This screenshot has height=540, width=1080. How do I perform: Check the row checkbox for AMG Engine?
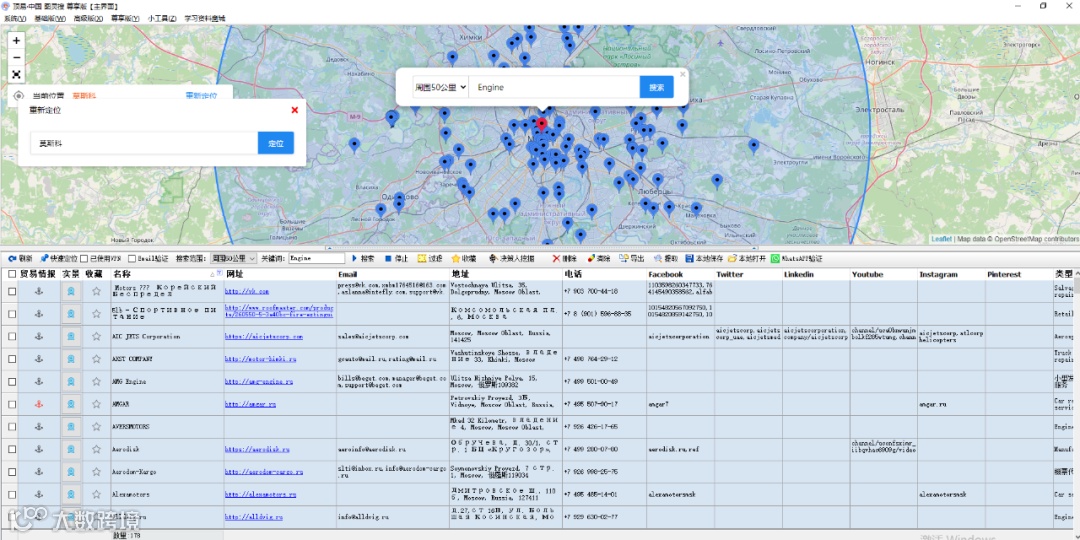click(x=12, y=382)
